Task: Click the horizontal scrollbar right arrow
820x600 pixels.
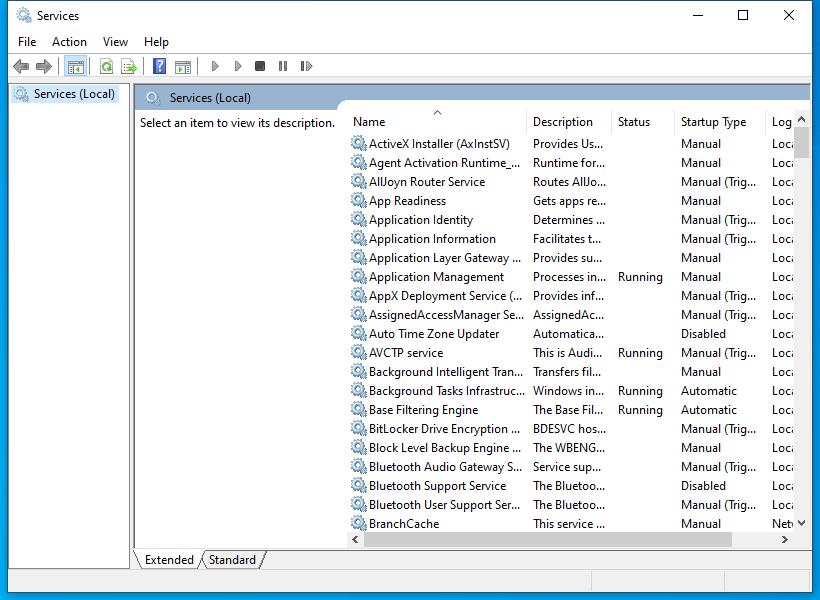Action: tap(785, 539)
